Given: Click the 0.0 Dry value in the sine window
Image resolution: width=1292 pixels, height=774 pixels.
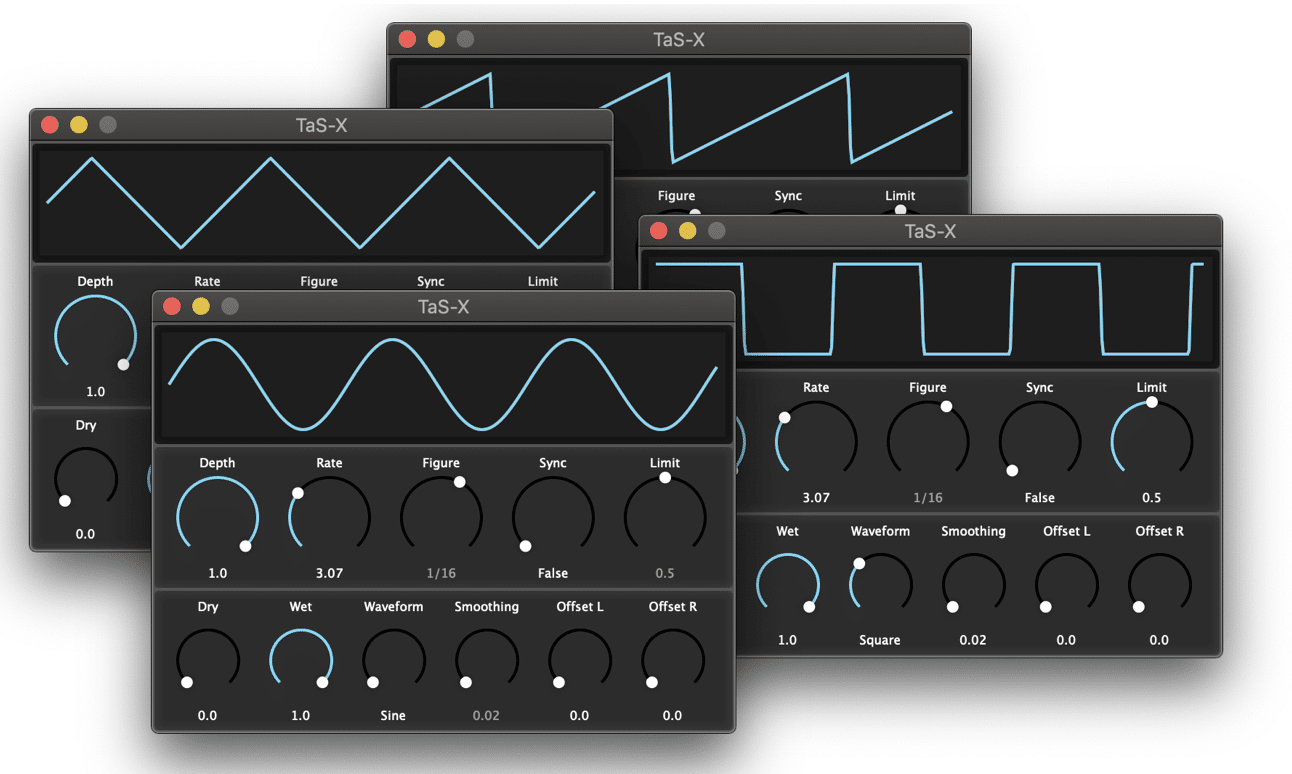Looking at the screenshot, I should (207, 715).
